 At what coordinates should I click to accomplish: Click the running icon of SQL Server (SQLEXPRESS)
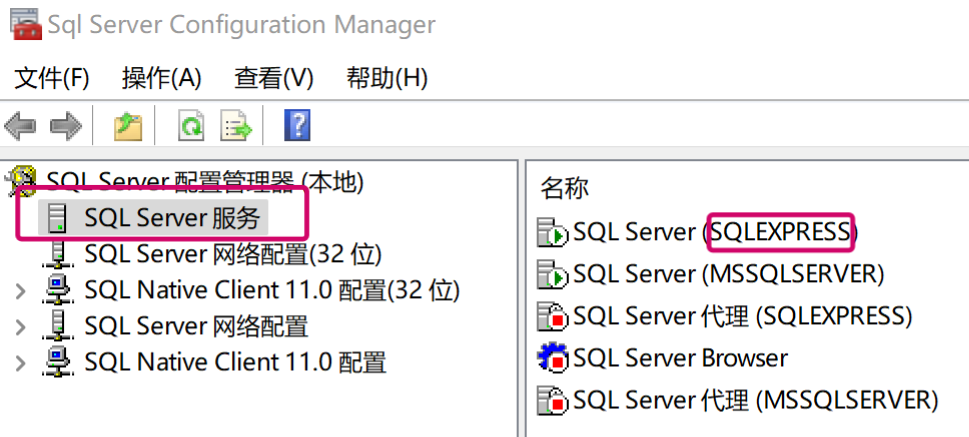point(552,232)
